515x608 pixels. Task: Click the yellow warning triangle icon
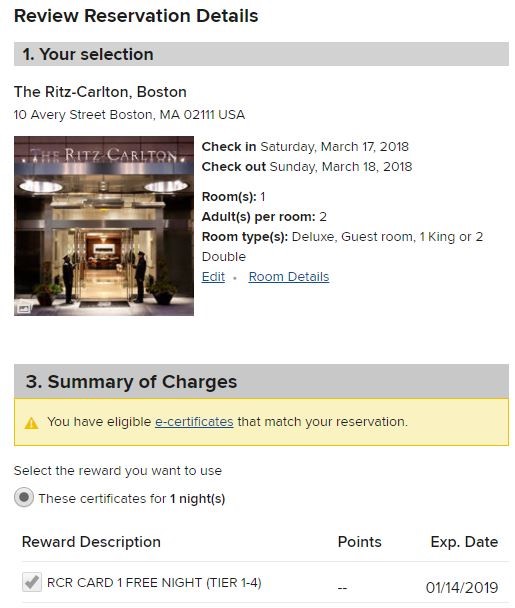click(x=31, y=423)
